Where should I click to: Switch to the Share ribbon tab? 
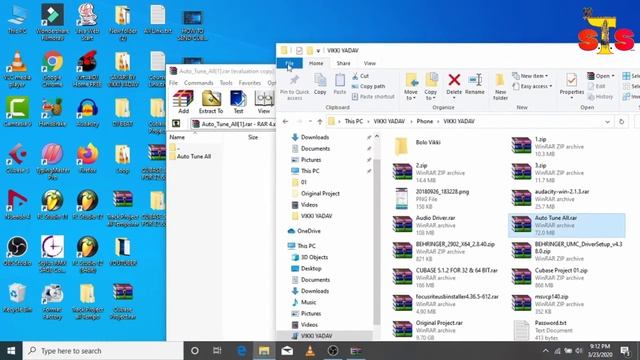343,63
